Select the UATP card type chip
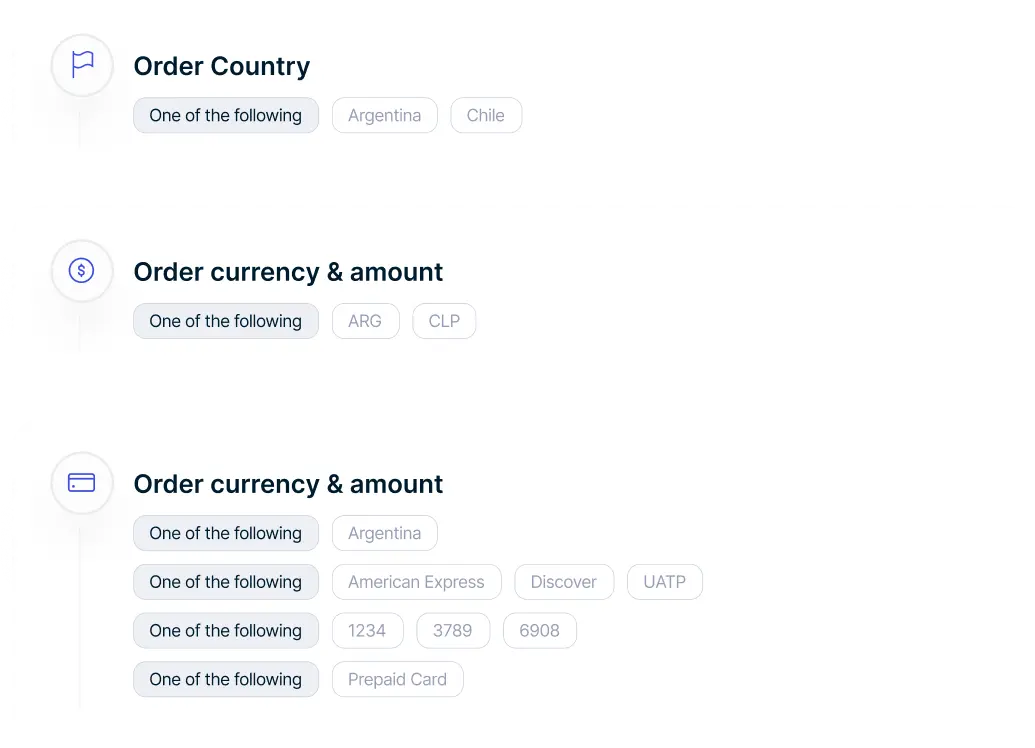Image resolution: width=1035 pixels, height=748 pixels. (x=664, y=581)
